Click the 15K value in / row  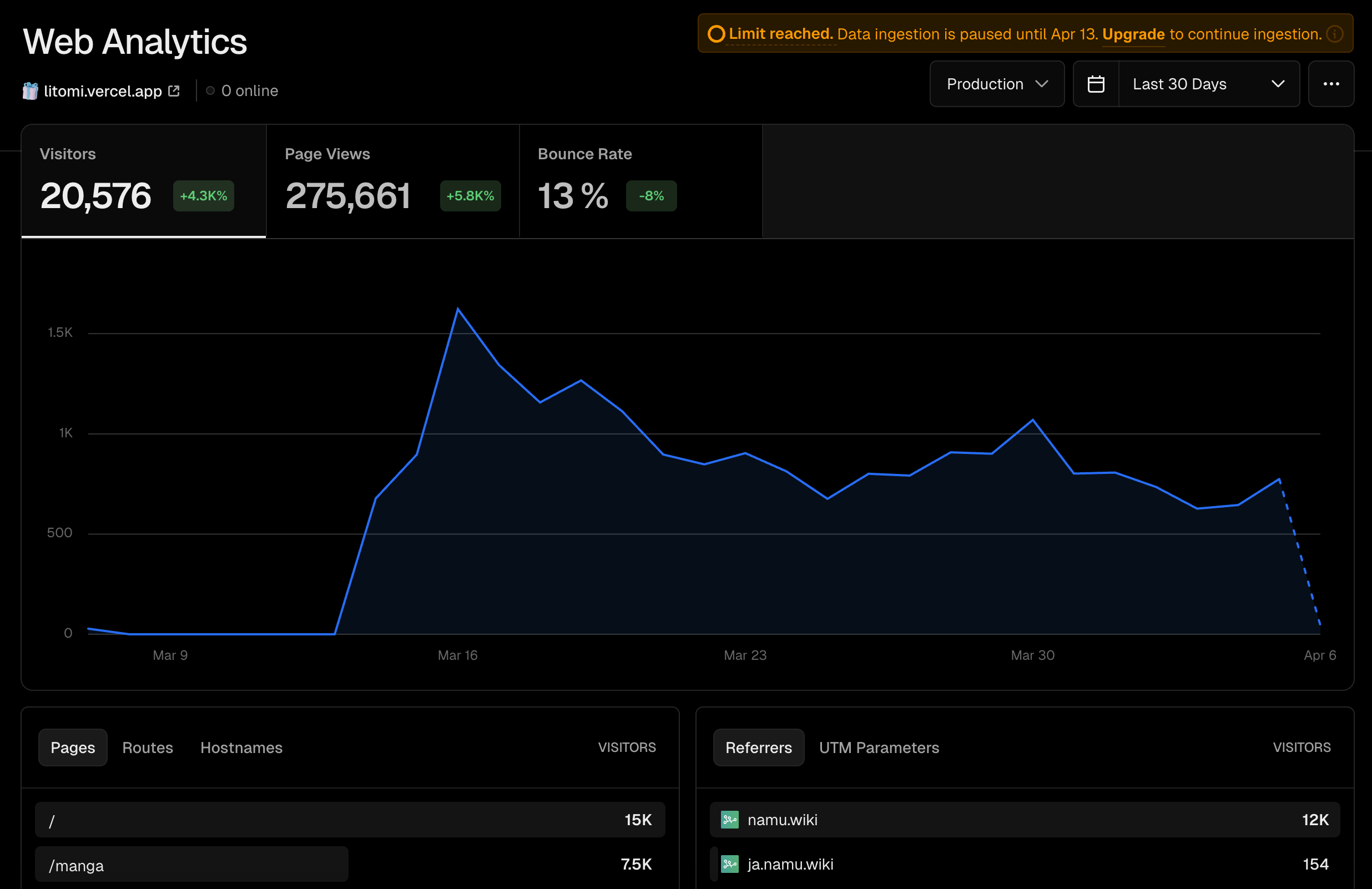638,819
